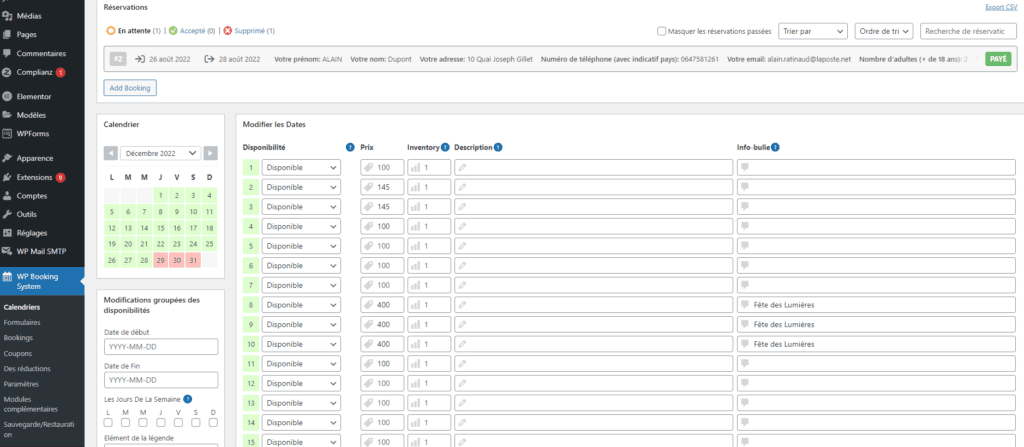Open Extensions menu item
This screenshot has height=447, width=1024.
point(35,177)
